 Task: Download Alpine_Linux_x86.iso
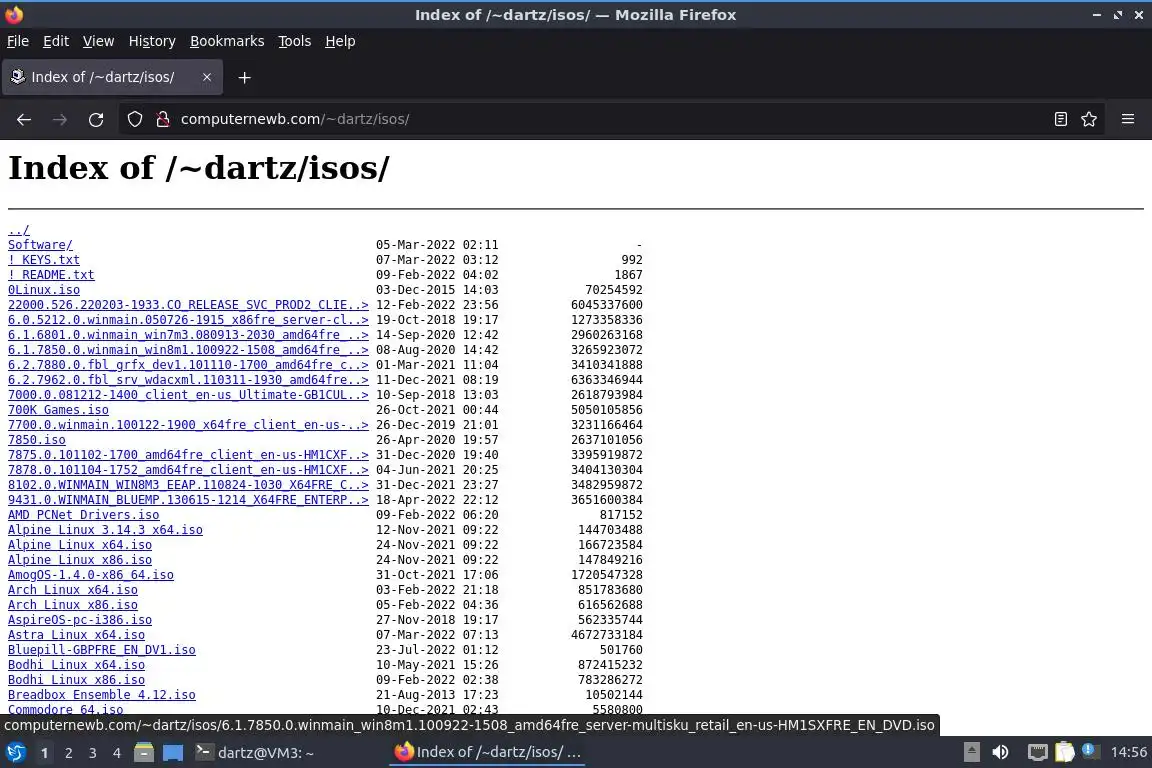[80, 560]
